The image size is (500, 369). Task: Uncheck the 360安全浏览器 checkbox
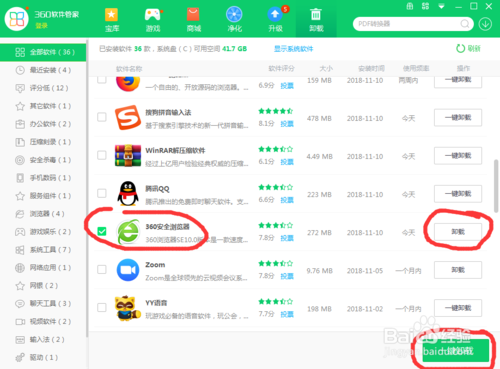[x=102, y=231]
